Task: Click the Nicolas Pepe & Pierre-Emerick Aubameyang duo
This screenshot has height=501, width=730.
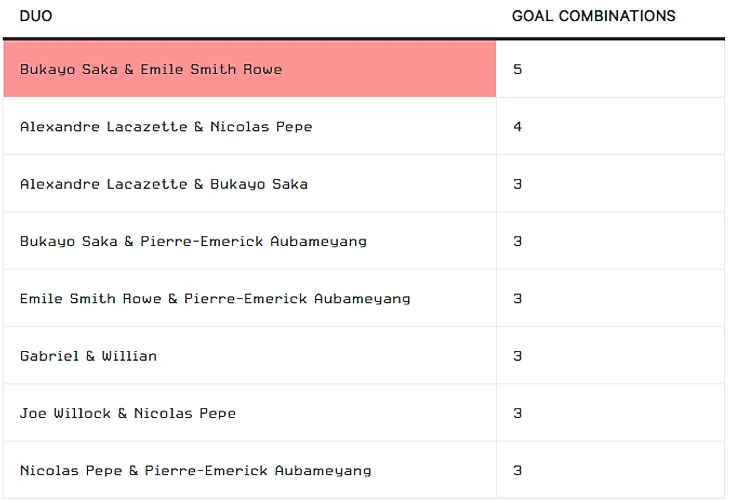Action: point(195,471)
